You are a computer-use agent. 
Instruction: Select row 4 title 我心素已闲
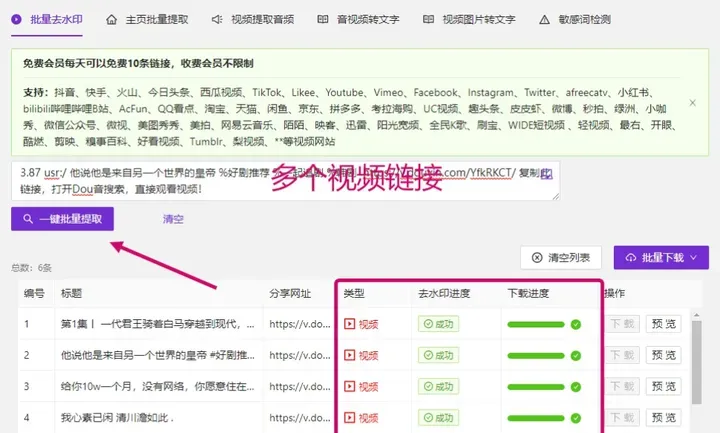click(x=118, y=418)
